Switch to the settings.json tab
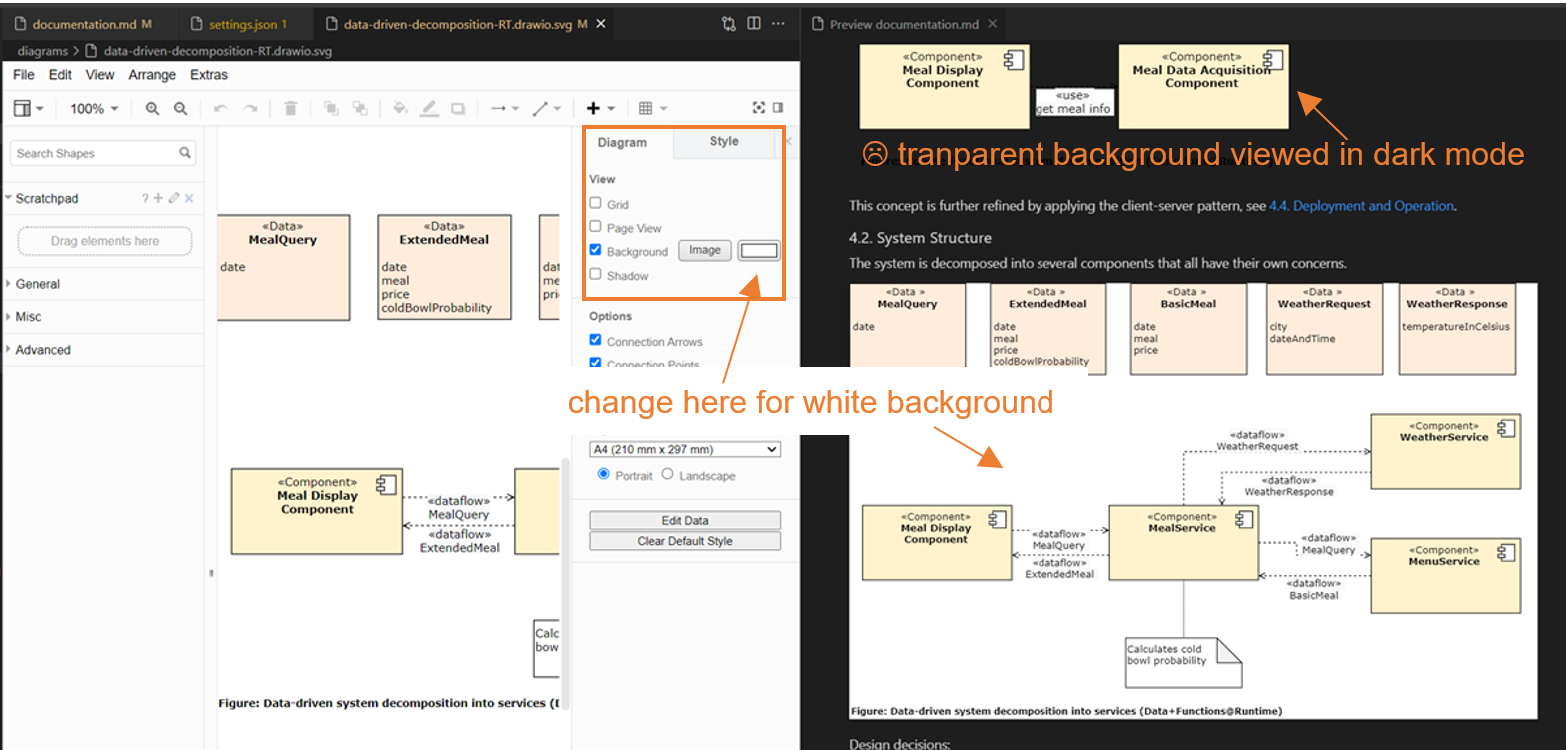This screenshot has height=750, width=1566. click(x=248, y=24)
